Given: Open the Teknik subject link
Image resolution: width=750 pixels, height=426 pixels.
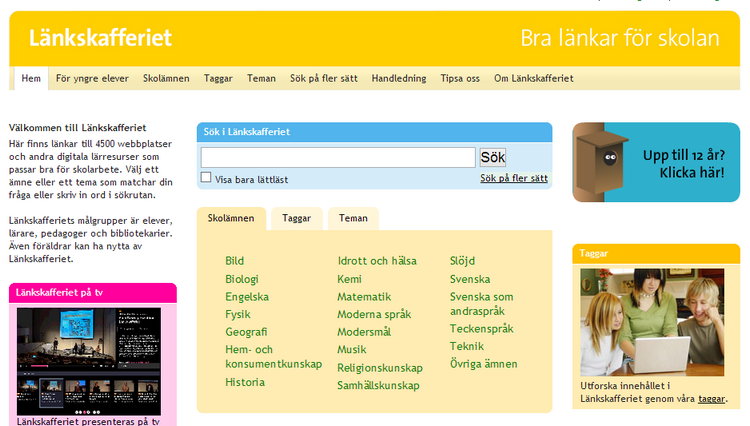Looking at the screenshot, I should click(x=467, y=347).
